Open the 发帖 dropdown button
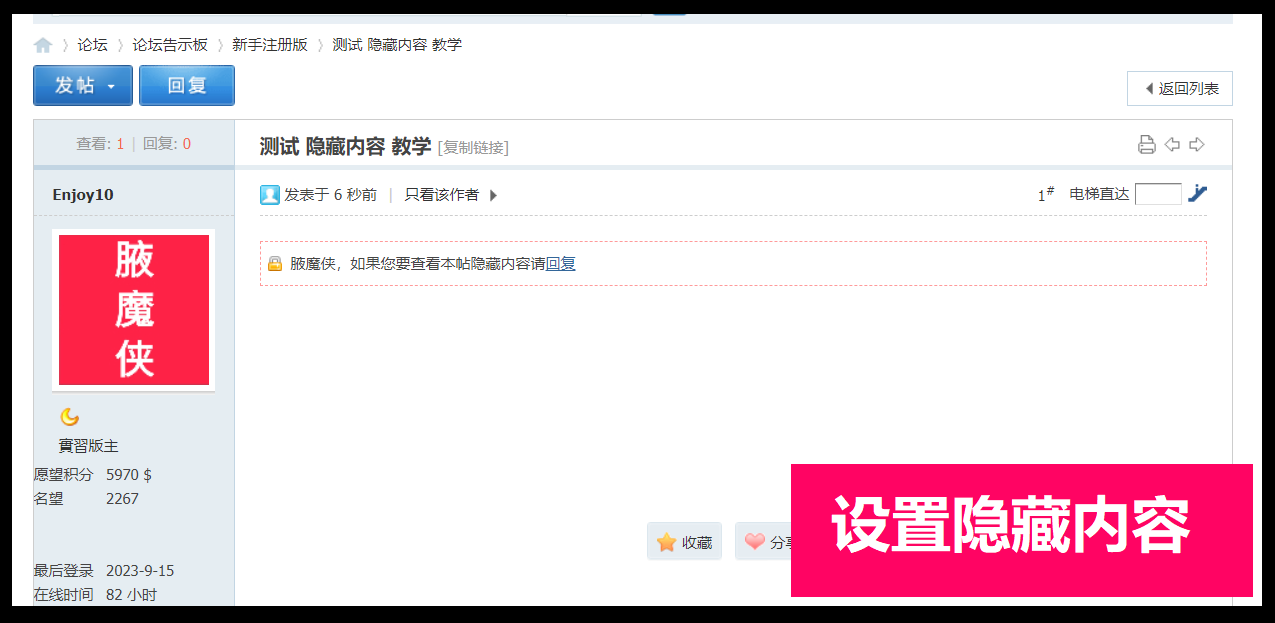This screenshot has width=1275, height=623. [83, 85]
